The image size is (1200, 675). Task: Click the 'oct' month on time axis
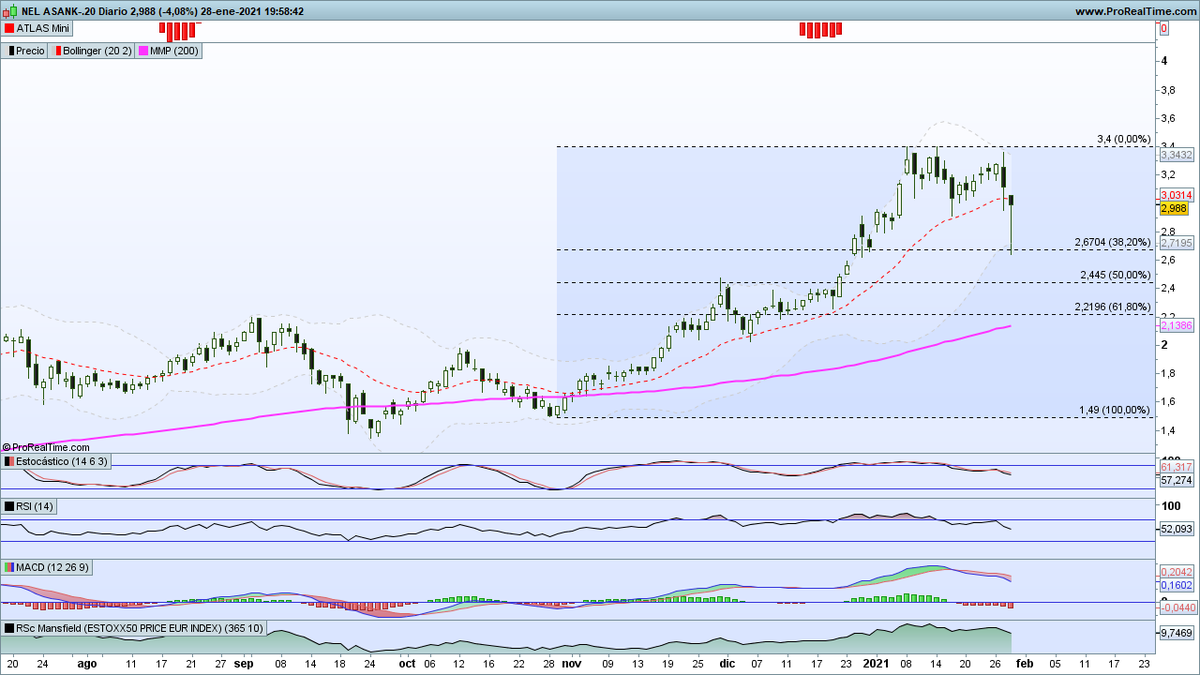coord(407,663)
